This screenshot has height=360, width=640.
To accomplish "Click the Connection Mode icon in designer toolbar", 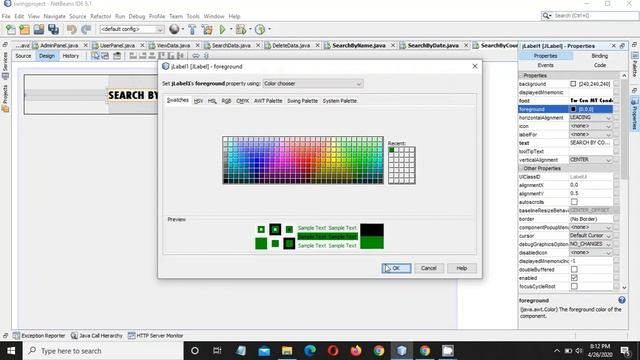I will [105, 56].
